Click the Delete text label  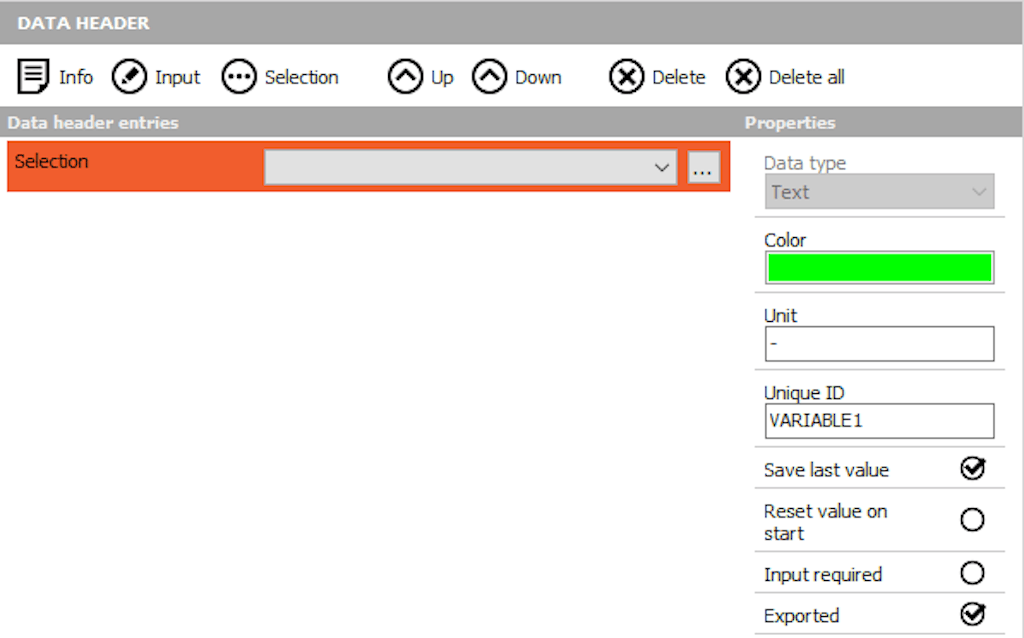tap(679, 77)
